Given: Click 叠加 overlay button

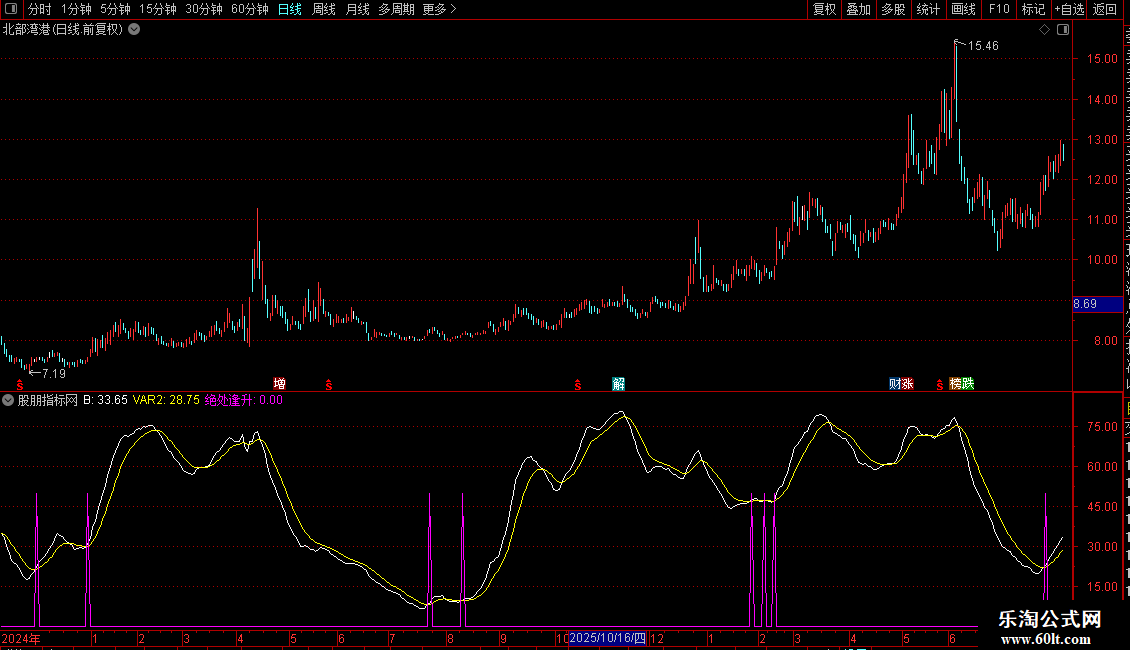Looking at the screenshot, I should [x=858, y=9].
